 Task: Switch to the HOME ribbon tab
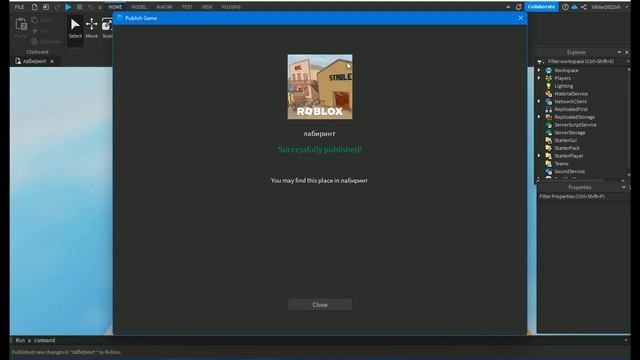tap(115, 7)
